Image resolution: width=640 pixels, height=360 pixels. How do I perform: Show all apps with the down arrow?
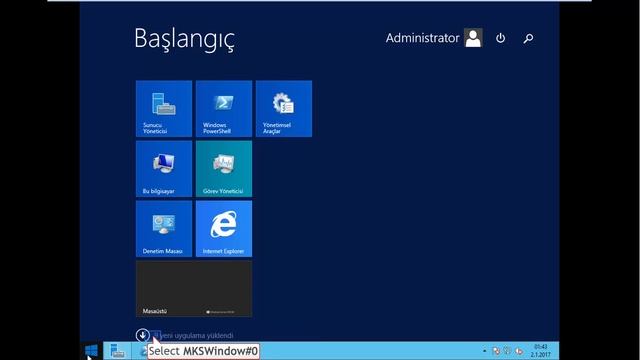coord(142,335)
